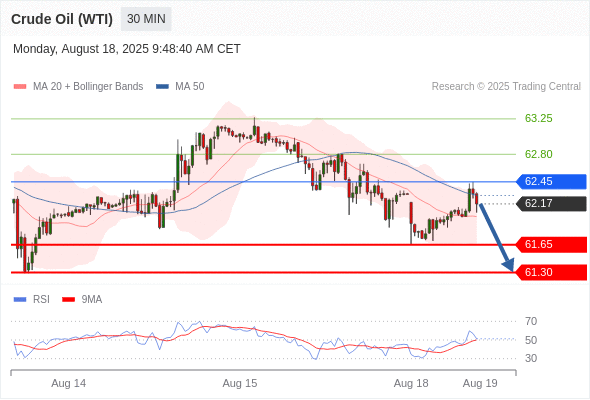The width and height of the screenshot is (590, 400).
Task: Click the blue downward forecast arrow head
Action: 509,265
